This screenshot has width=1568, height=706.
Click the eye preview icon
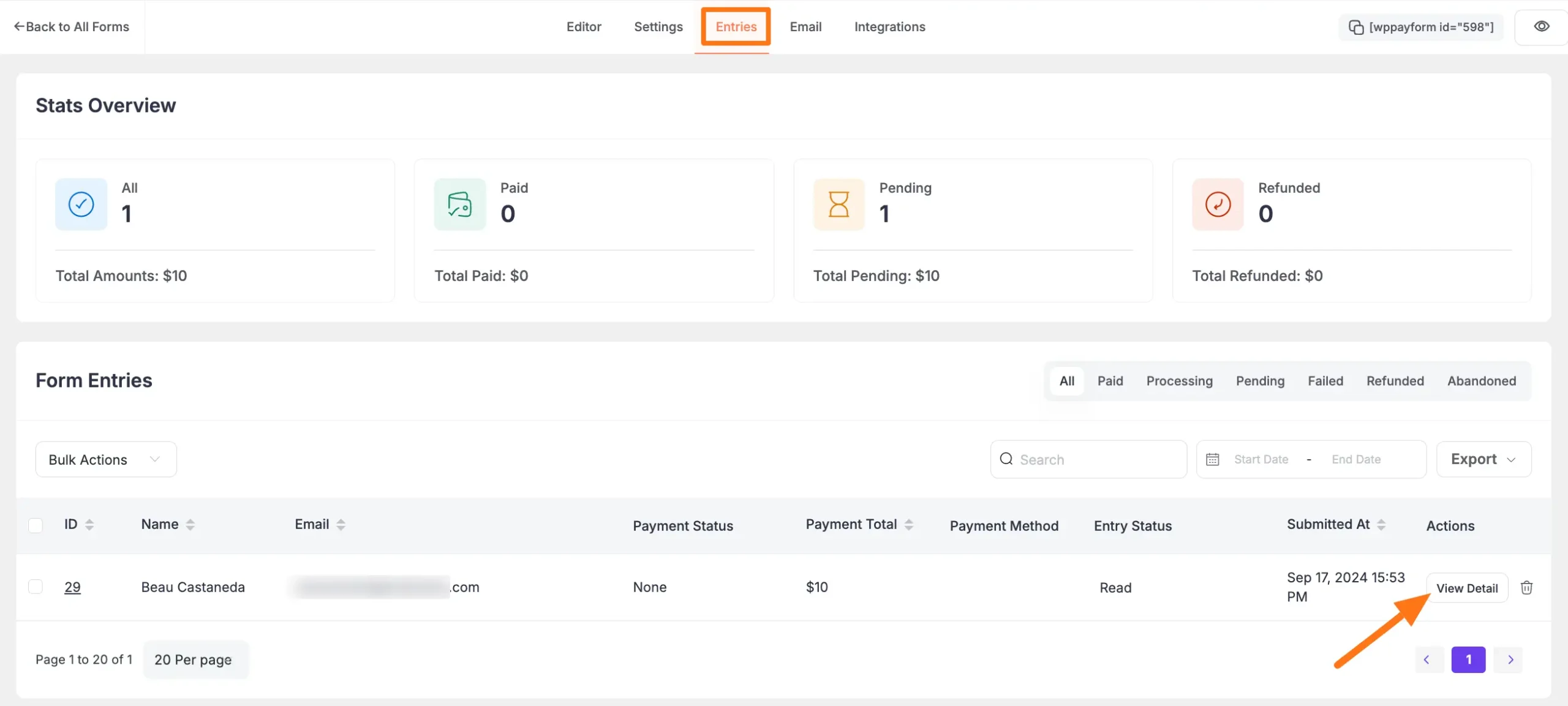[x=1541, y=26]
